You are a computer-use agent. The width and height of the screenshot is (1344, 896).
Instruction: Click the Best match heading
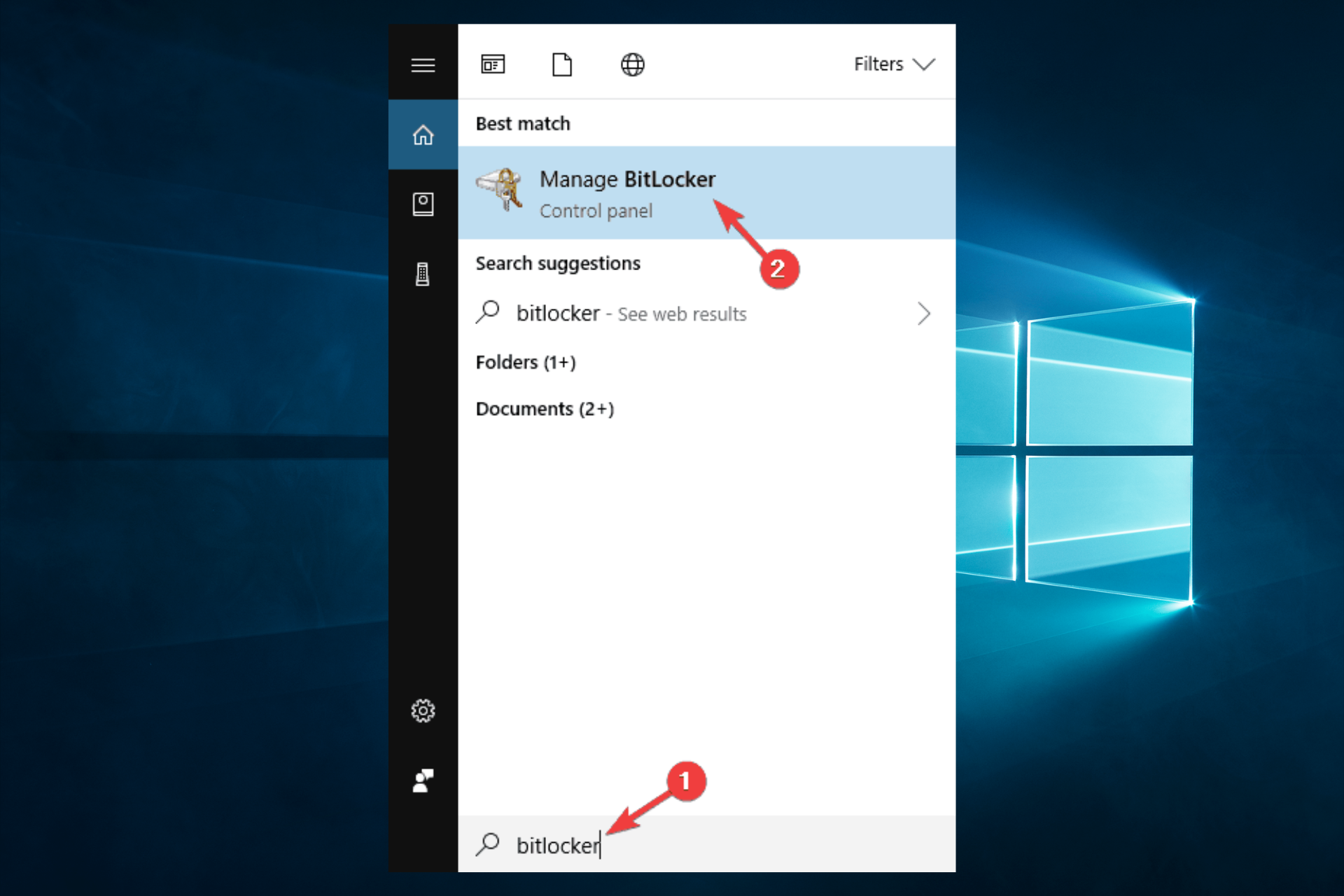(523, 124)
